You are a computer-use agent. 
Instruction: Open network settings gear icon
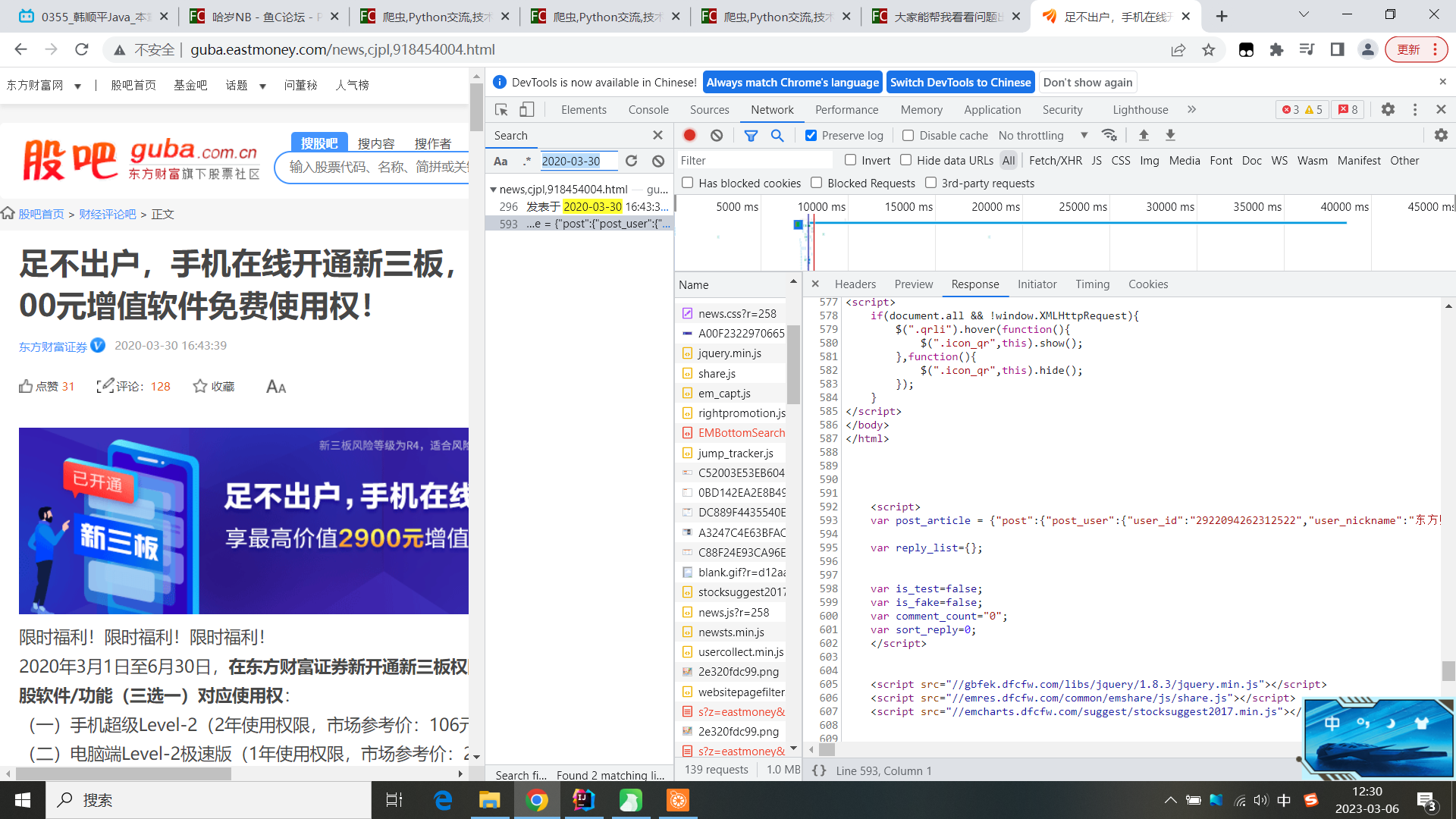[1441, 135]
